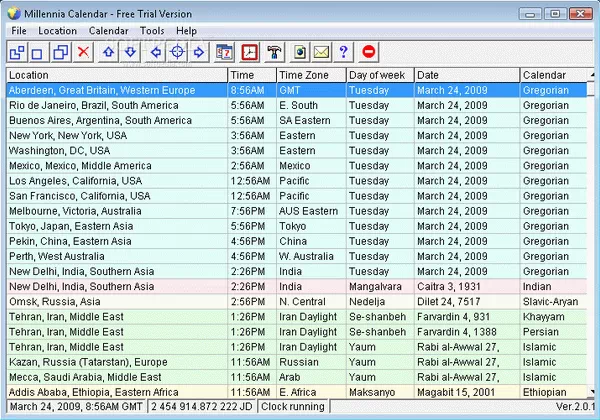The width and height of the screenshot is (600, 420).
Task: Click the crosshair target icon in toolbar
Action: click(x=175, y=51)
